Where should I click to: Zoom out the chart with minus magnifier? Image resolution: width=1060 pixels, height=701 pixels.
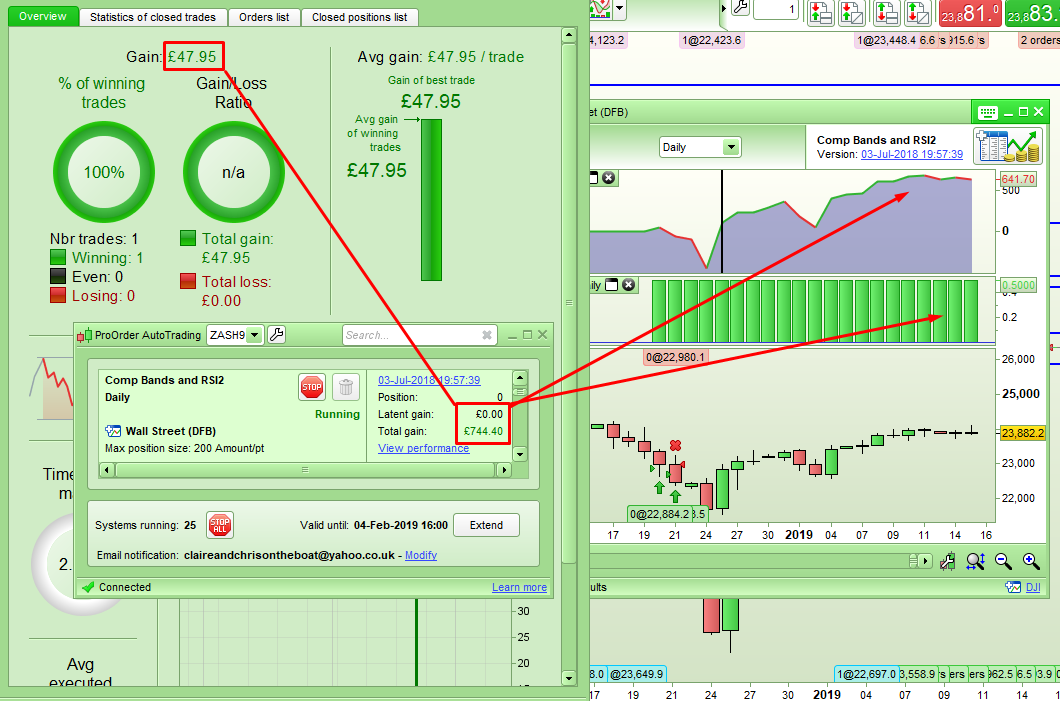coord(1003,561)
